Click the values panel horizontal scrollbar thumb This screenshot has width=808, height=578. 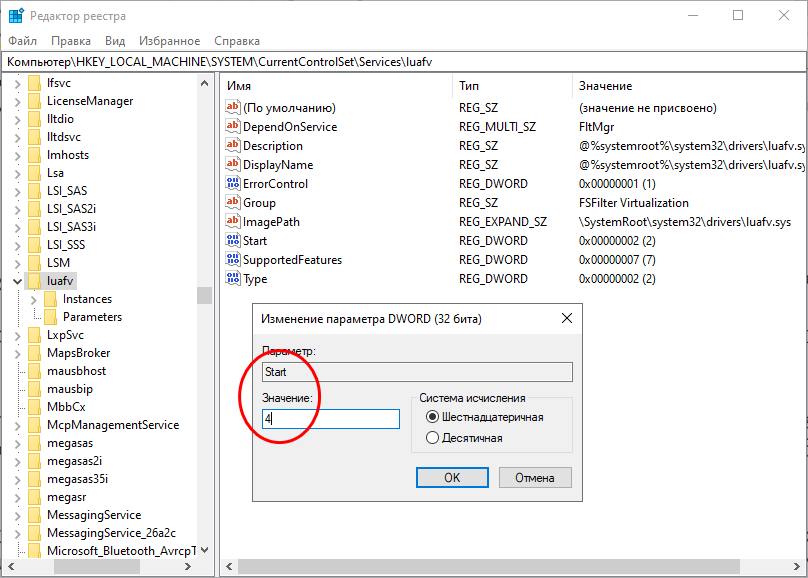489,566
